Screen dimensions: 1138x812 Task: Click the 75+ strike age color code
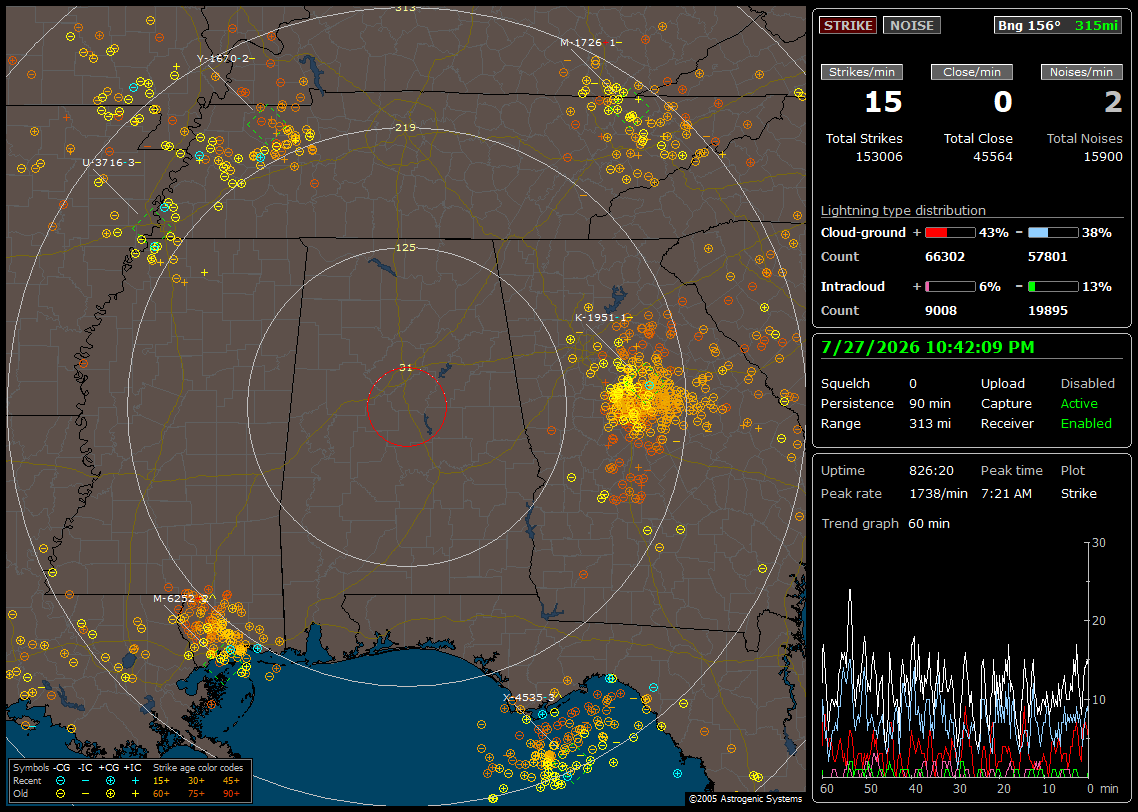[196, 794]
